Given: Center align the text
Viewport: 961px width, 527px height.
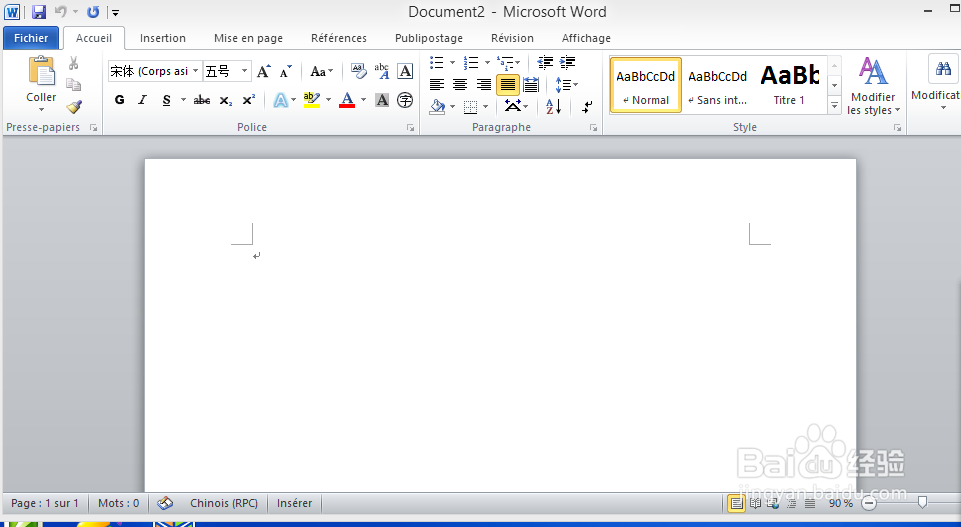Looking at the screenshot, I should coord(460,85).
